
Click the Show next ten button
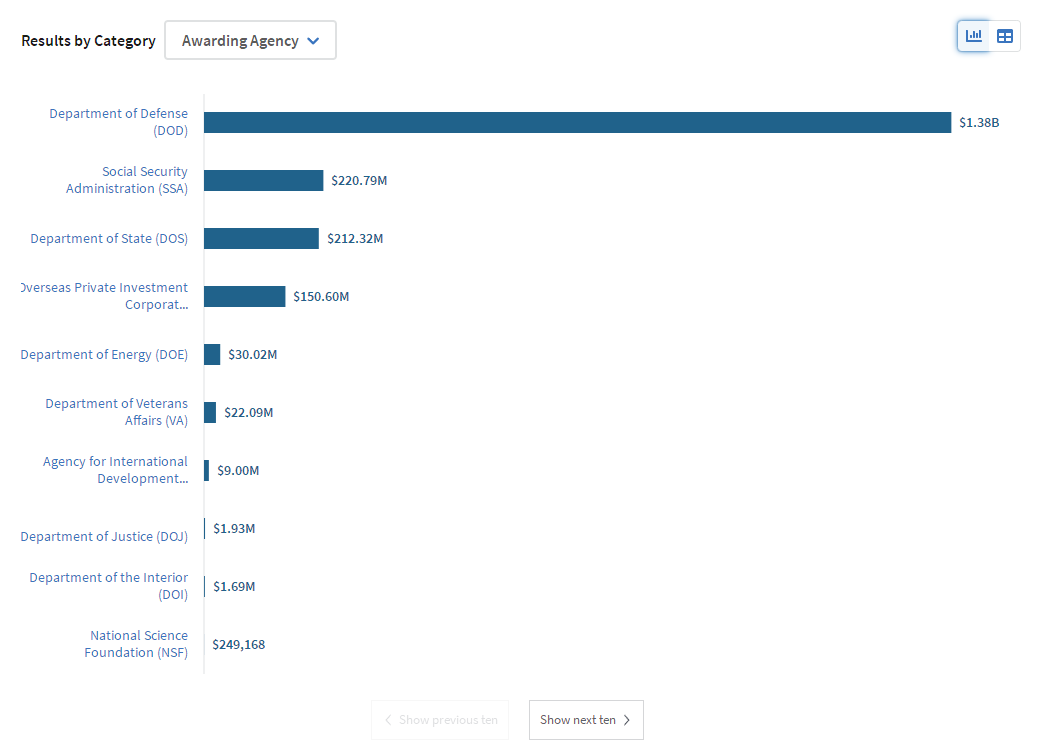click(585, 720)
